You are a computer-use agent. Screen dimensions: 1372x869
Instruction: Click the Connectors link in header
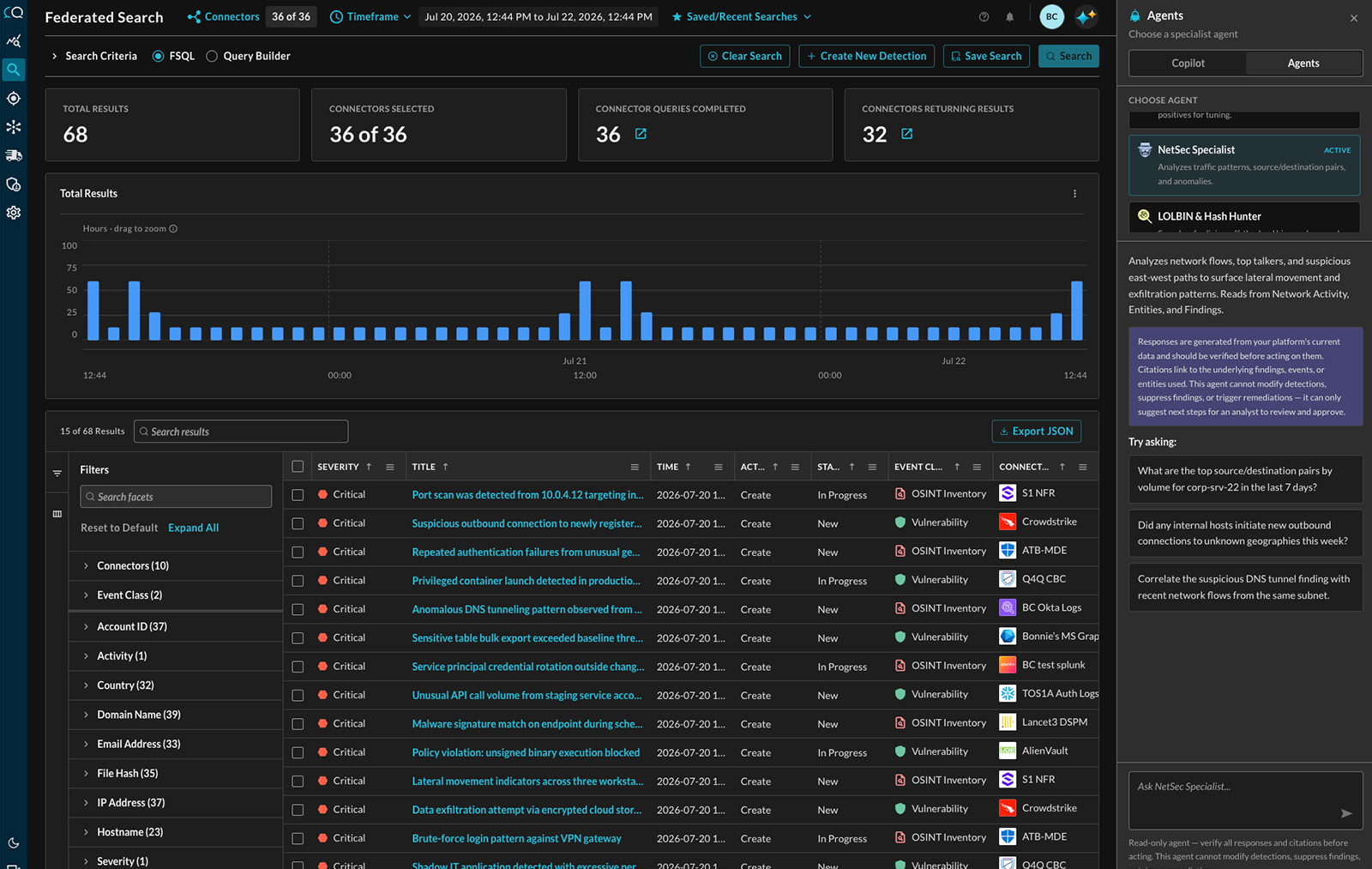tap(223, 16)
